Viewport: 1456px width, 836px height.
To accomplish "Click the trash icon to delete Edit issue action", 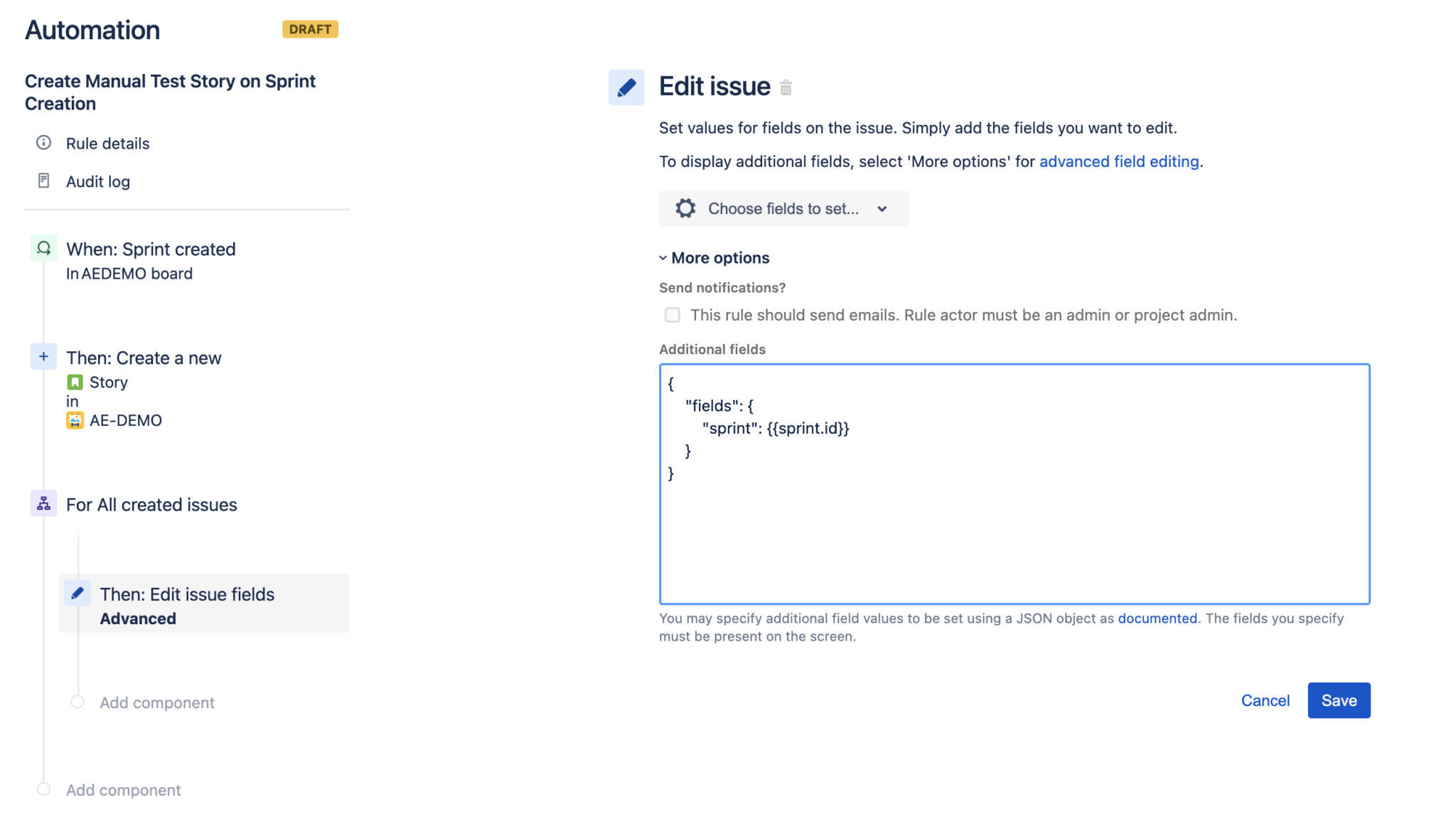I will coord(786,87).
